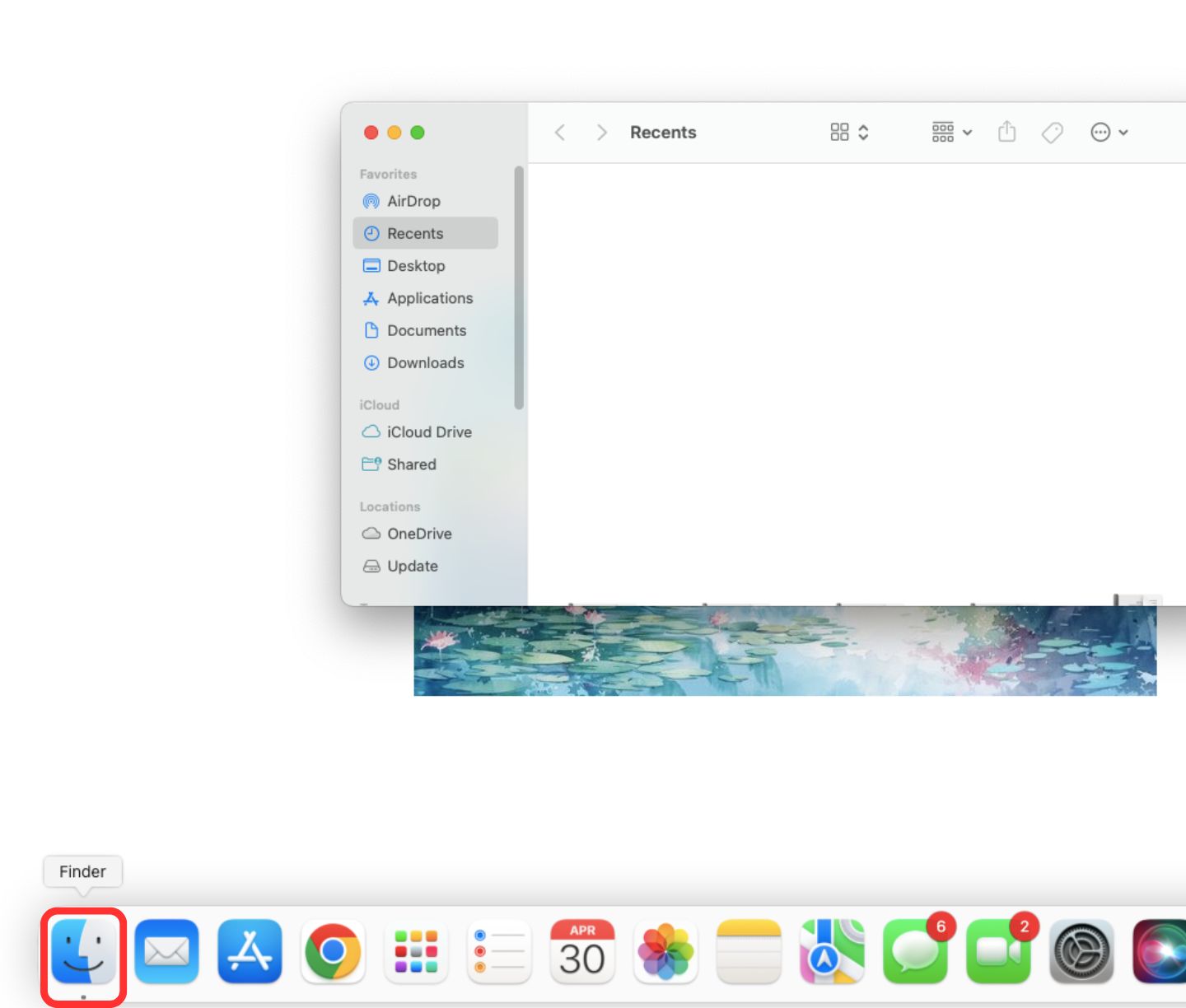Go to the Downloads folder
Viewport: 1186px width, 1008px height.
coord(425,362)
